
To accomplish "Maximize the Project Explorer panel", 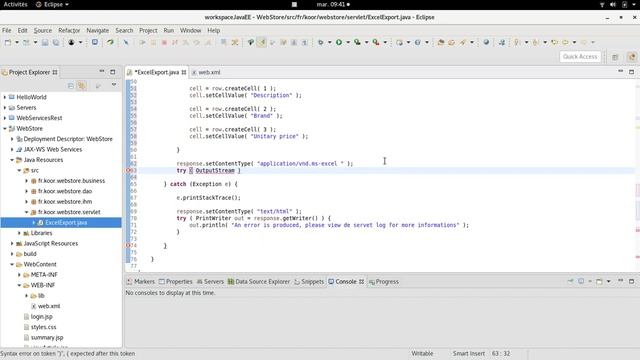I will click(113, 72).
